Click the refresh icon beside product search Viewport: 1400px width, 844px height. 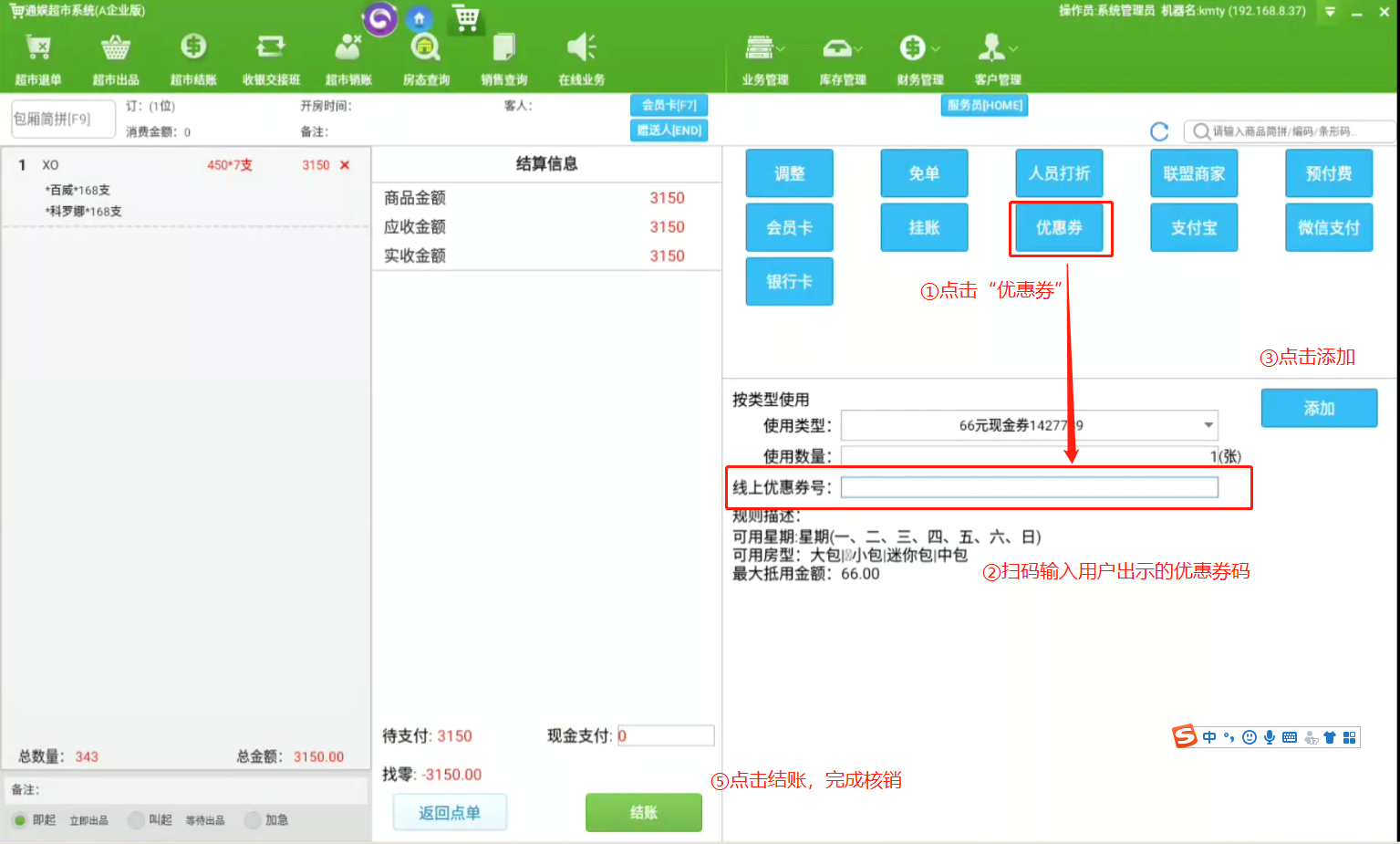[1159, 131]
